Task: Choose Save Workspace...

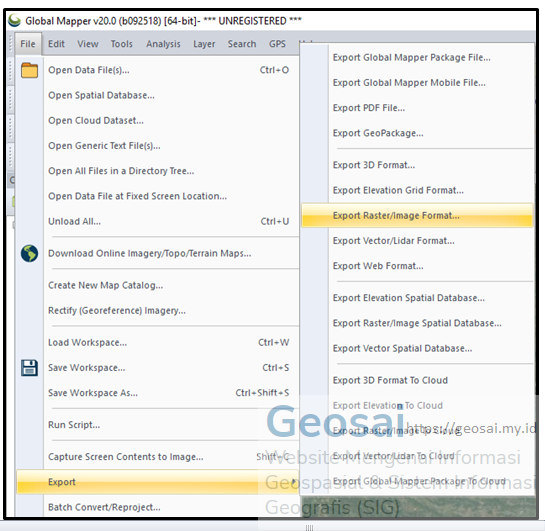Action: (x=158, y=368)
